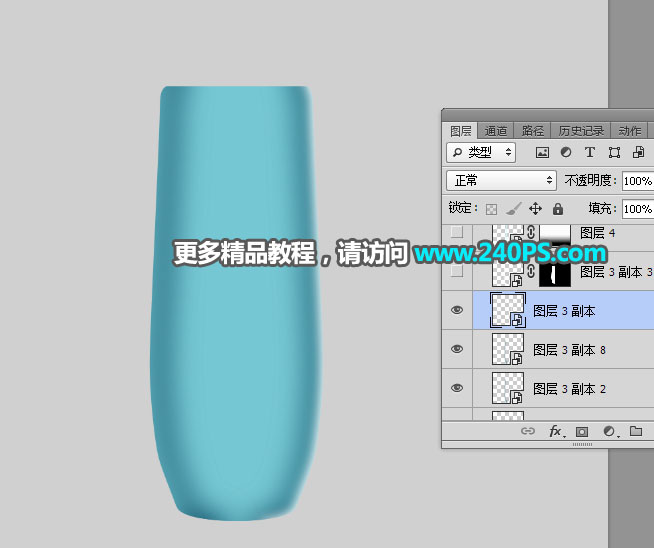The height and width of the screenshot is (548, 654).
Task: Select layer name 图层 3 副本 8
Action: [x=569, y=350]
